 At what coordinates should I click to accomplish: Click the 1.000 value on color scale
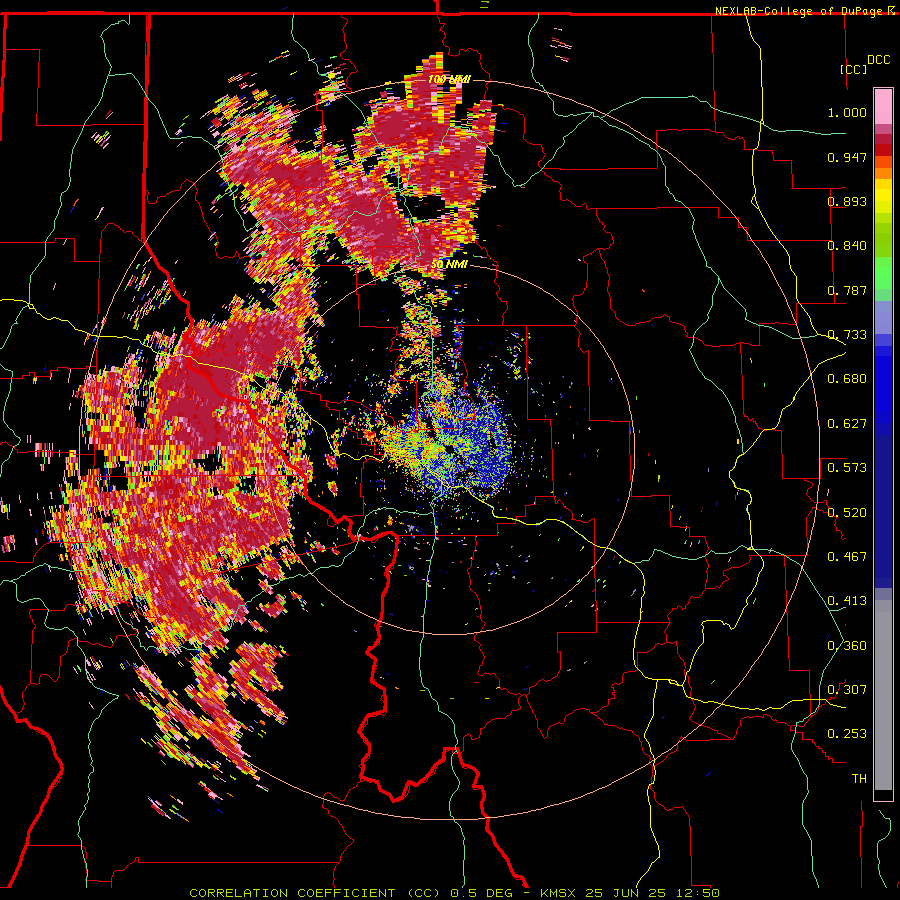click(847, 112)
